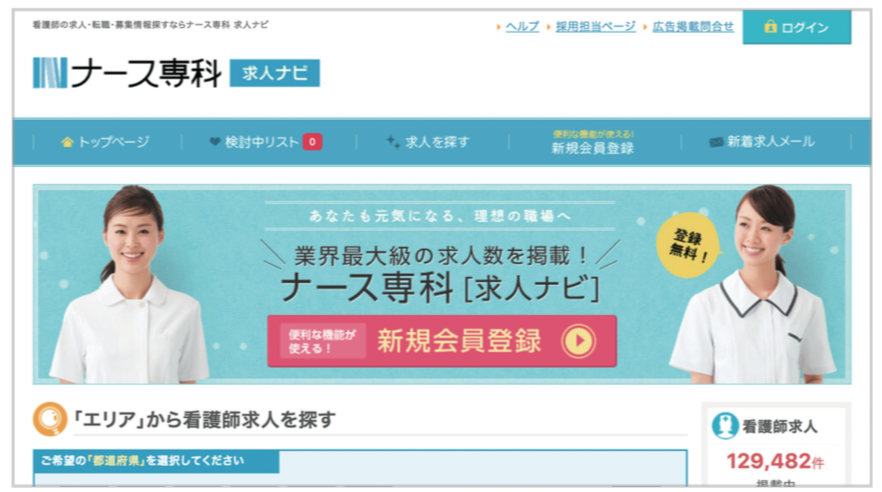Click the ログイン button

(796, 26)
